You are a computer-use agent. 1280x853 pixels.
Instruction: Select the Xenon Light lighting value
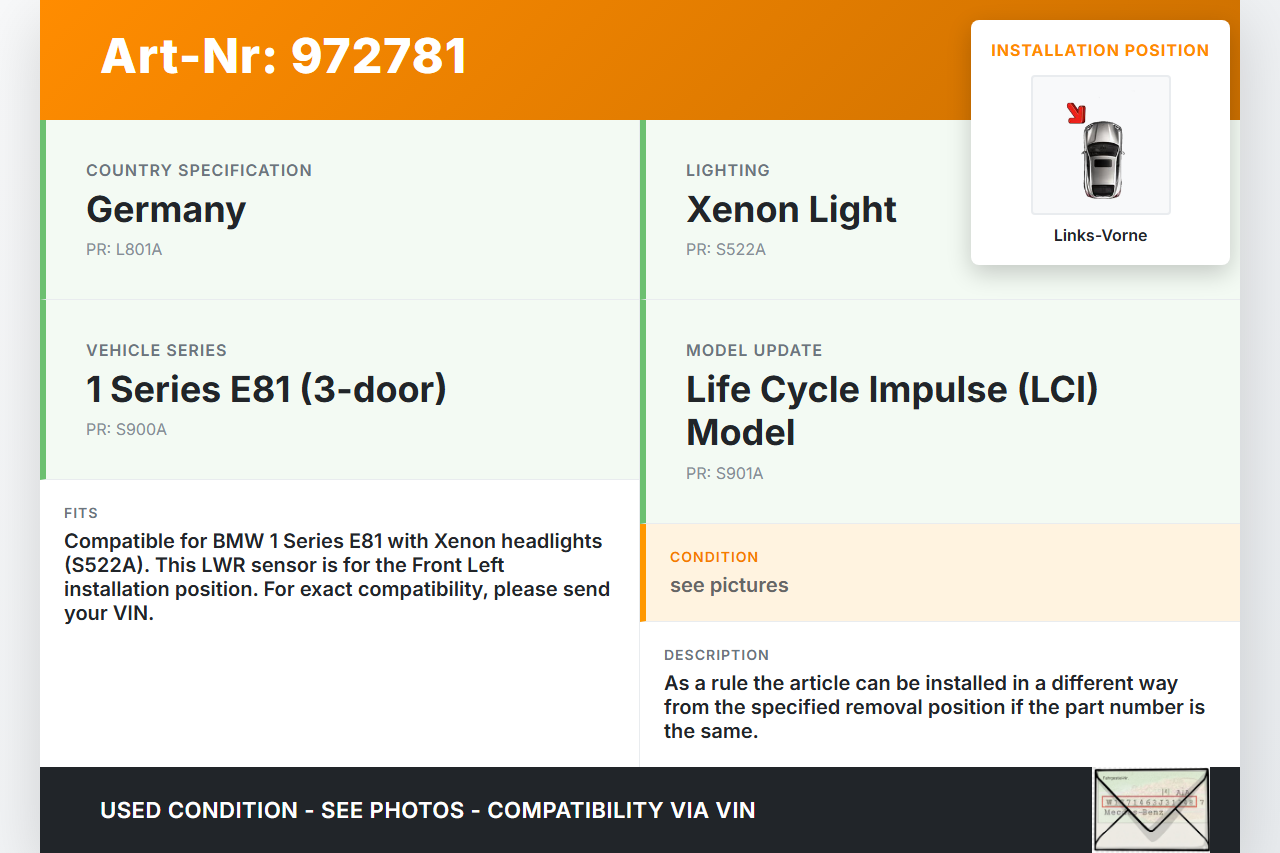pos(791,210)
